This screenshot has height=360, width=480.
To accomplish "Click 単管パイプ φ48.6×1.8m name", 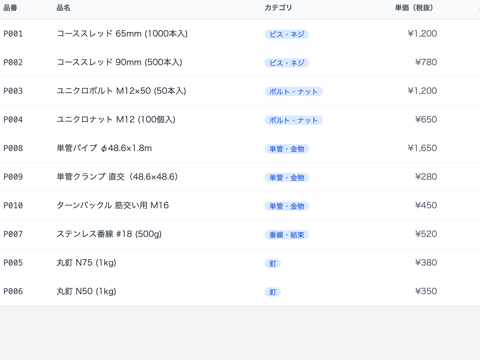I will [104, 148].
